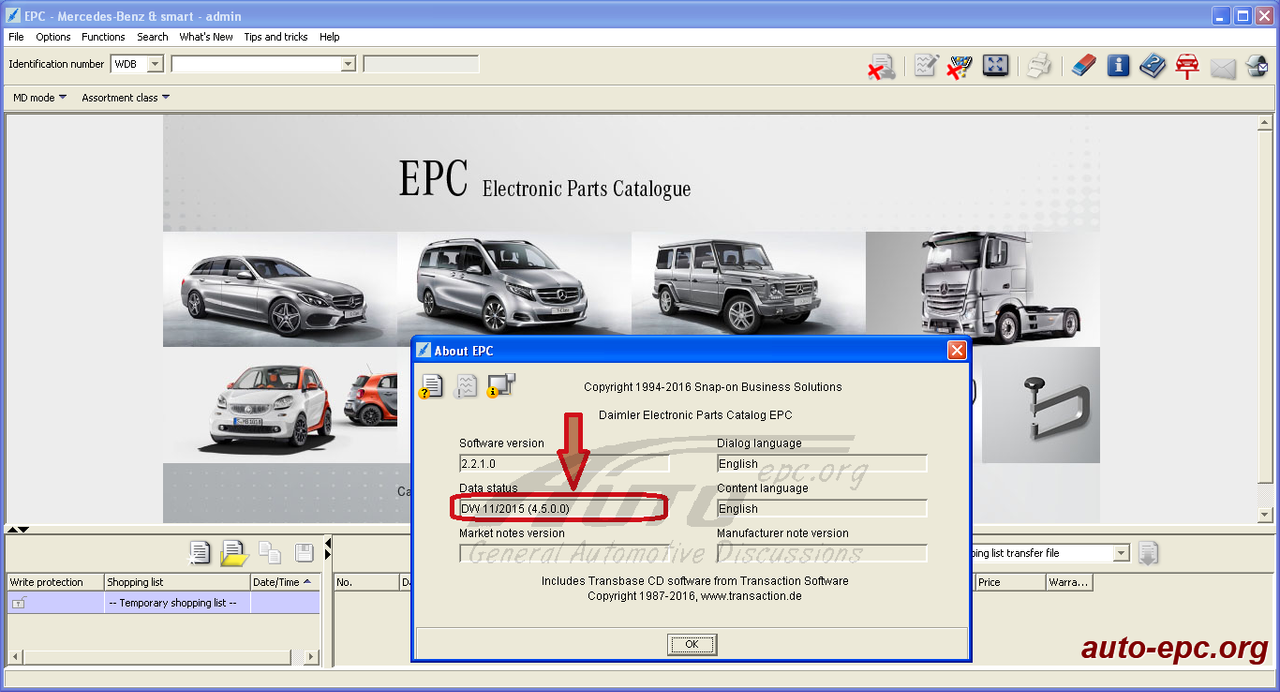Click the greyed notes icon in About EPC
The image size is (1280, 692).
pyautogui.click(x=465, y=385)
